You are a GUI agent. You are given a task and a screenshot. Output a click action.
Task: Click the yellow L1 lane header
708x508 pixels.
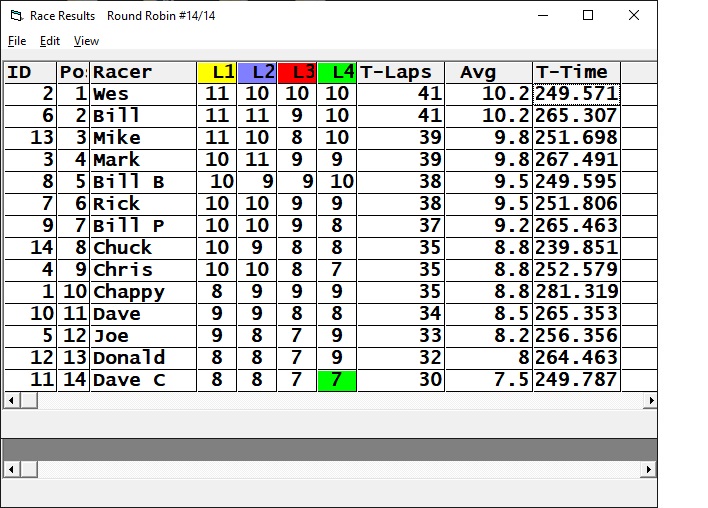pyautogui.click(x=217, y=72)
